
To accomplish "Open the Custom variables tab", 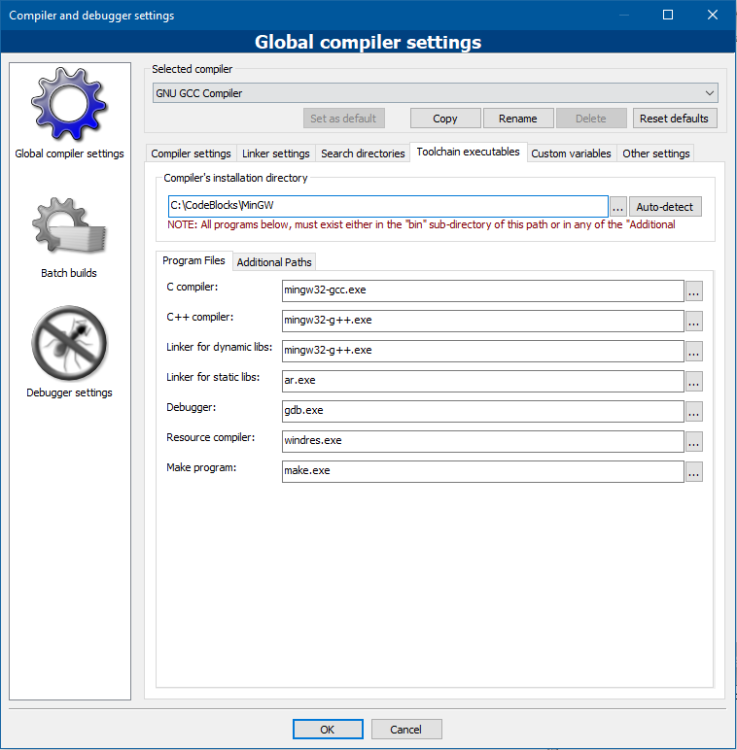I will [570, 154].
